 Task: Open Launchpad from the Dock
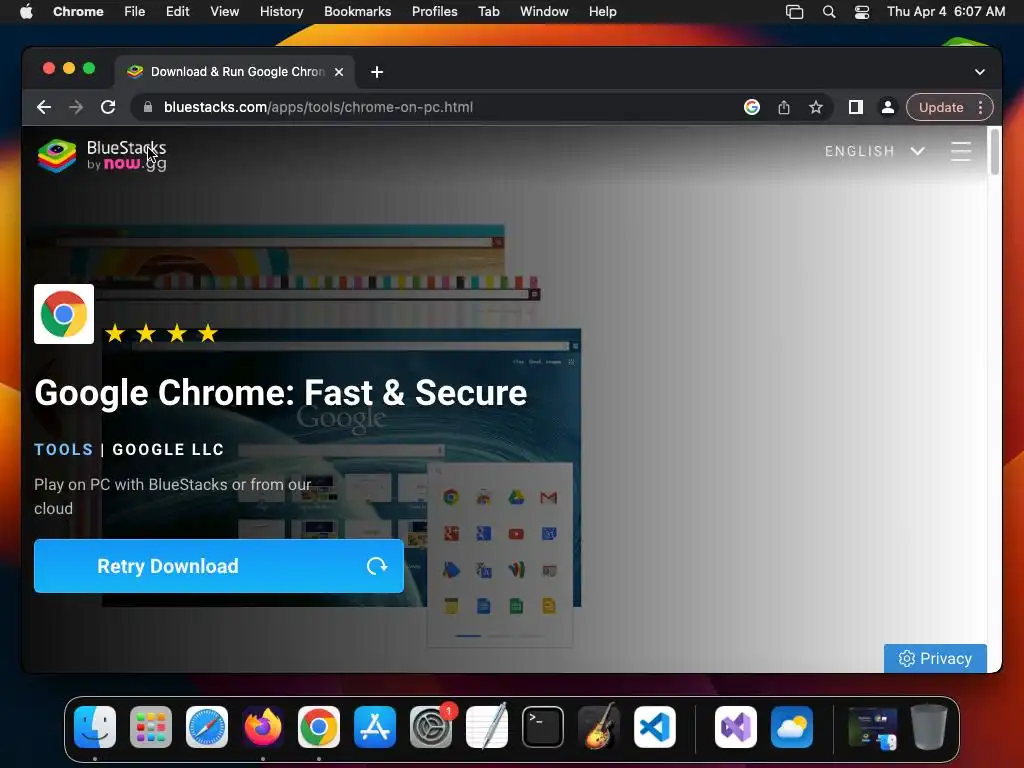coord(151,727)
